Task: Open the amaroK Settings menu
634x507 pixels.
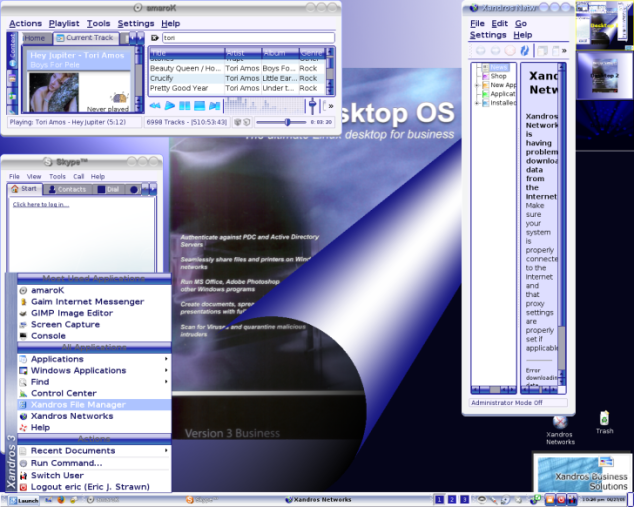Action: tap(135, 23)
